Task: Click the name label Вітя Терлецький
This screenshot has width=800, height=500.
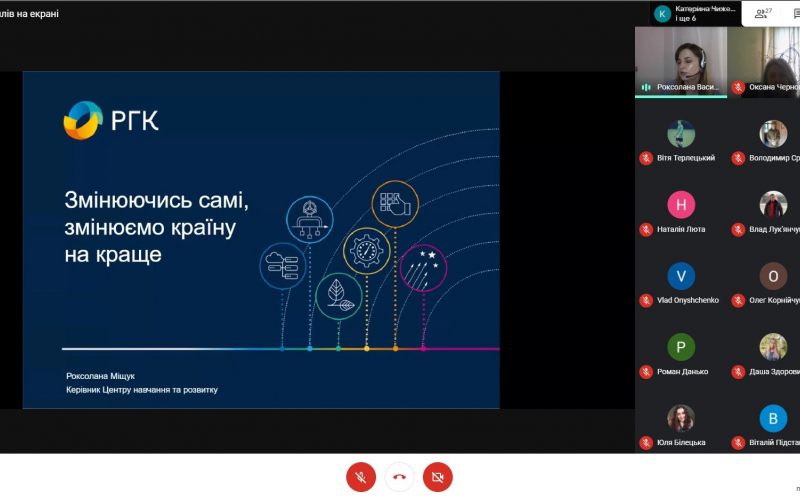Action: 686,158
